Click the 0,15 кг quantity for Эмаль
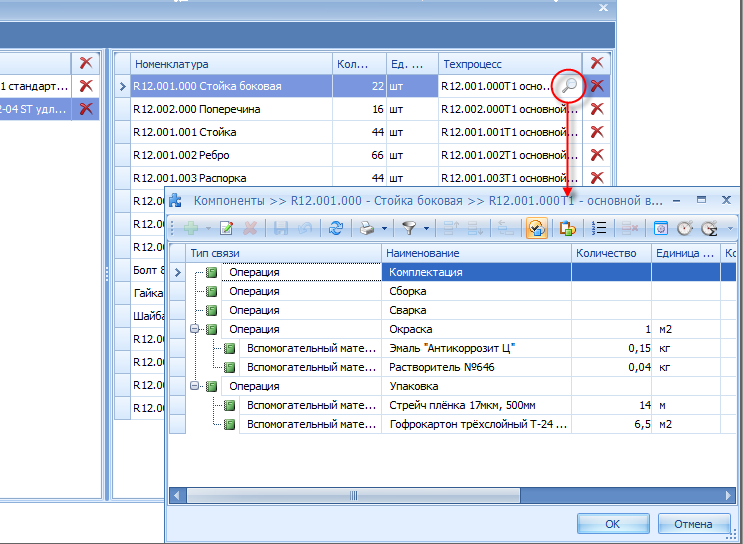Viewport: 743px width, 544px height. [x=611, y=348]
